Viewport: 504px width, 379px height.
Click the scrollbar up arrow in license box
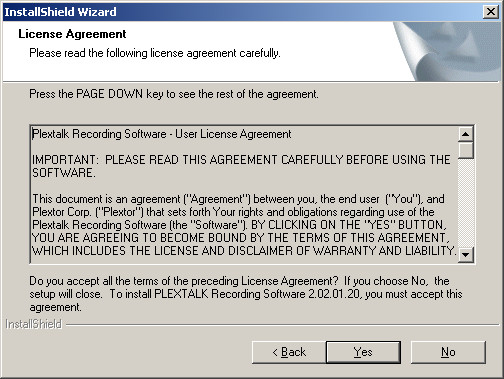(x=466, y=134)
